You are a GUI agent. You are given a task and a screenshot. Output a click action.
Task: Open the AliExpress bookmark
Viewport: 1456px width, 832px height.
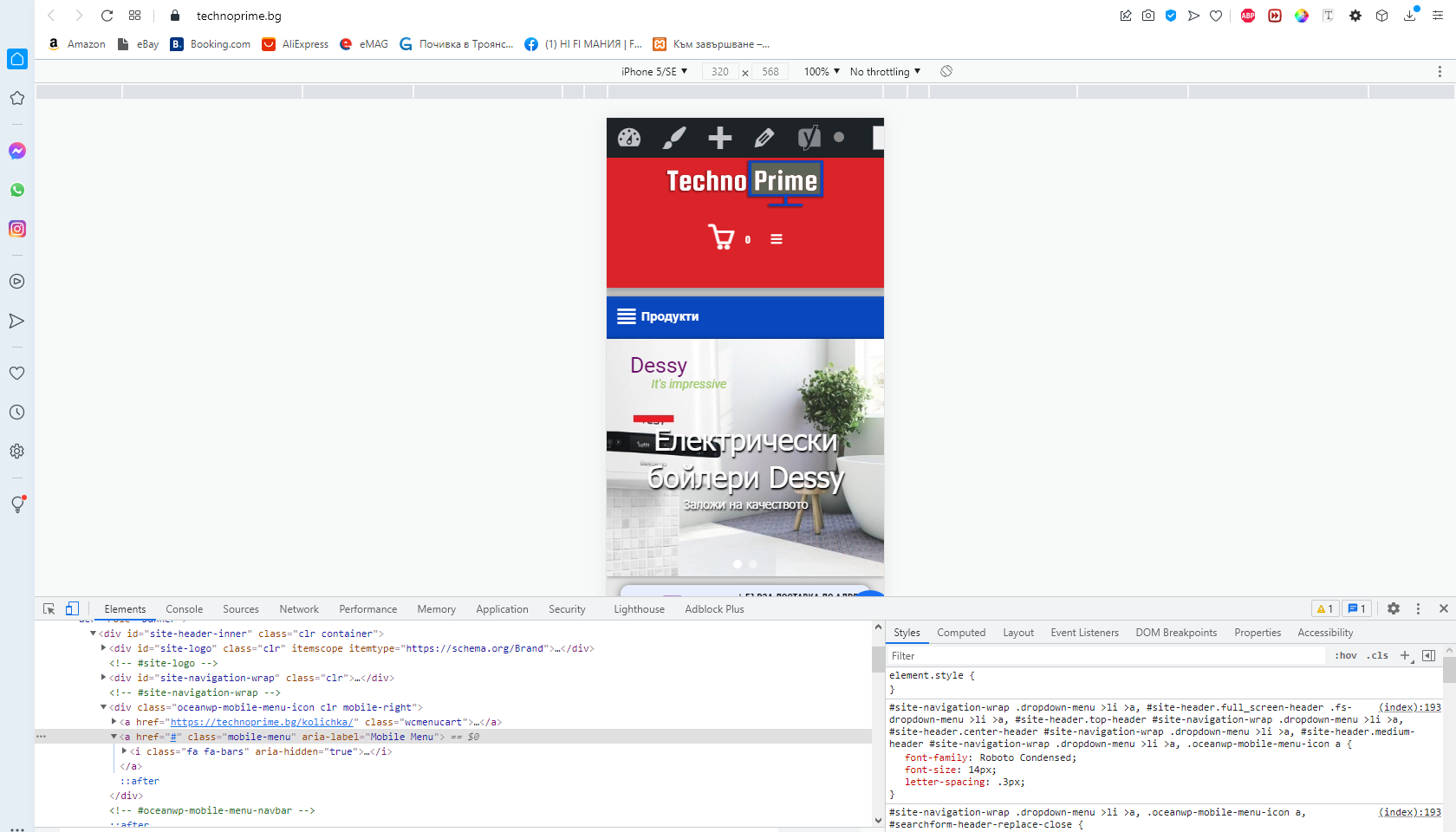click(x=296, y=44)
